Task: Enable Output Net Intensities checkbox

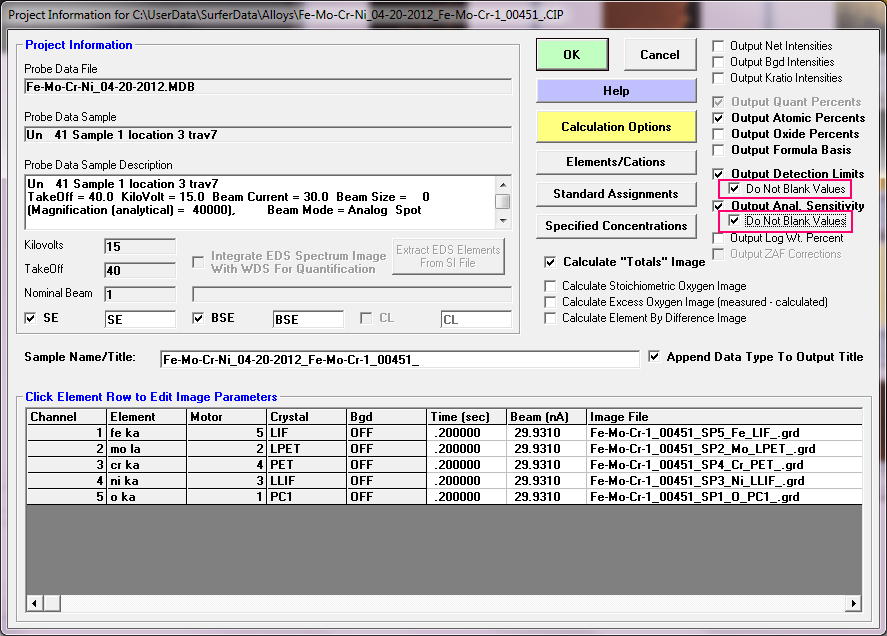Action: (719, 46)
